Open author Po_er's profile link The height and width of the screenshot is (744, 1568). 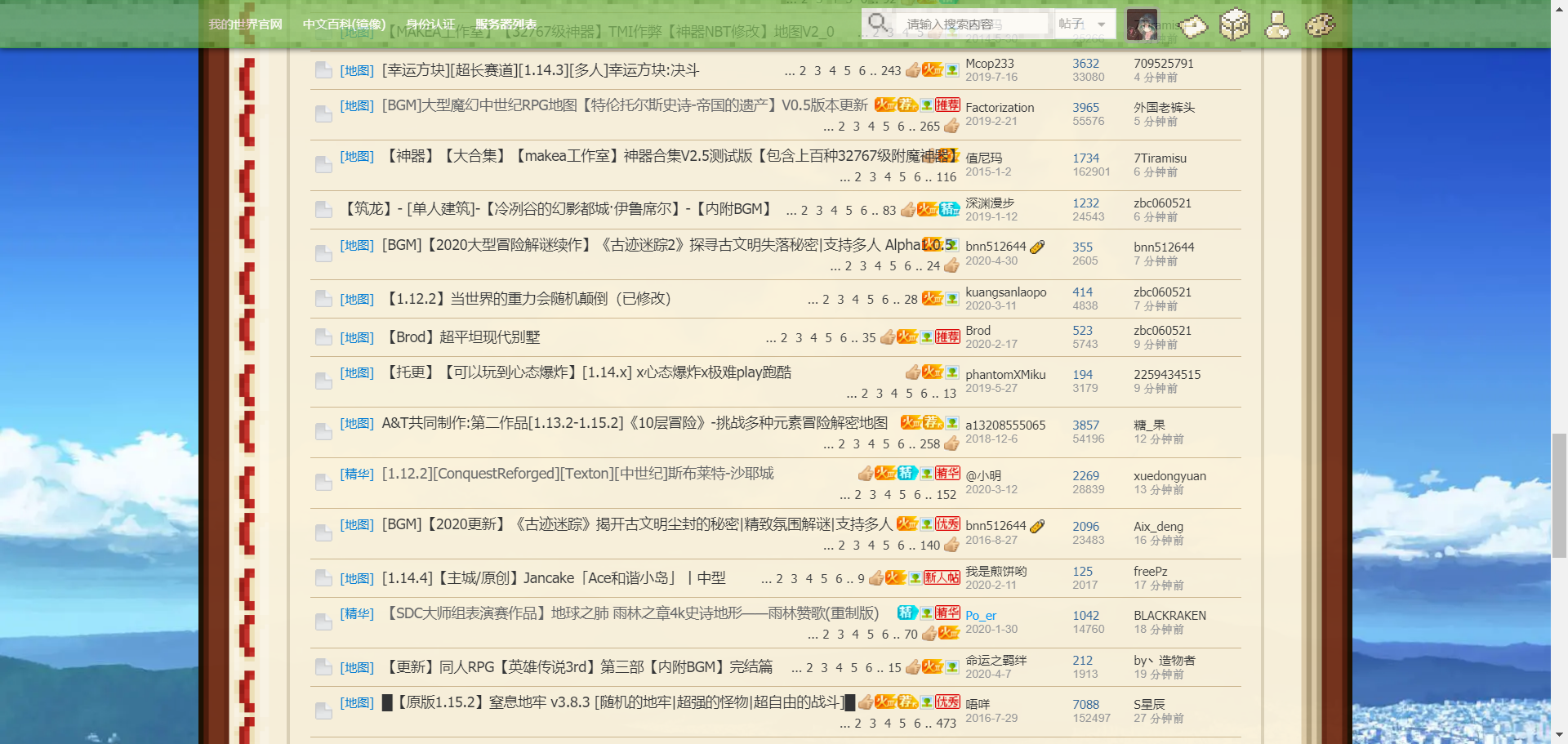[x=981, y=616]
